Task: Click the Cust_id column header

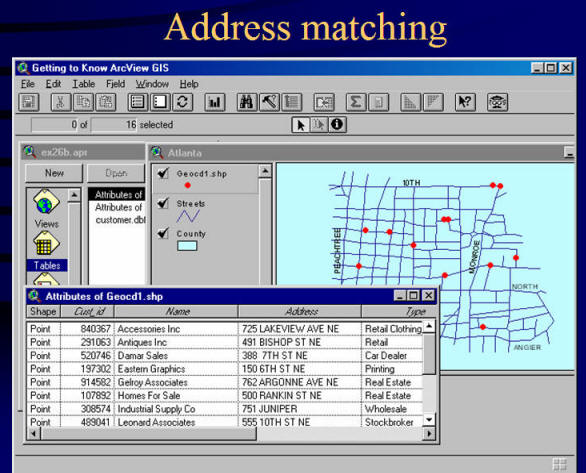Action: (88, 311)
